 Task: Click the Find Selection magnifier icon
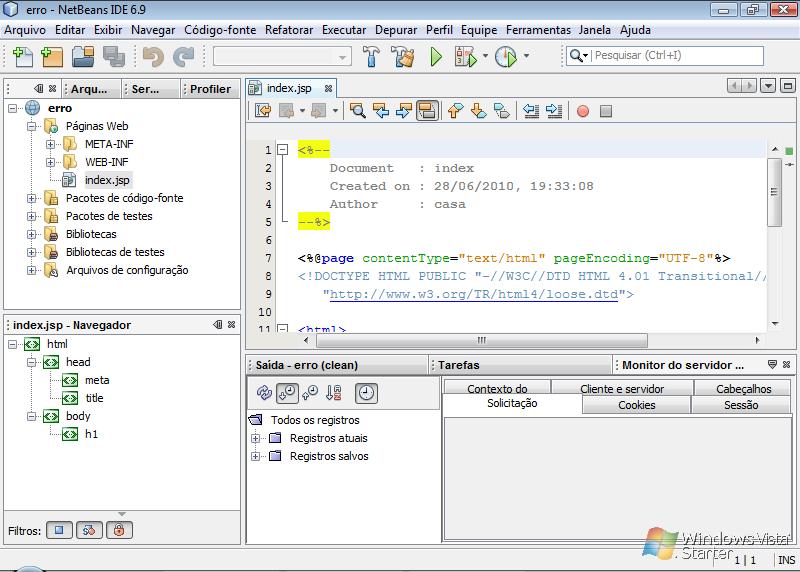pos(357,111)
